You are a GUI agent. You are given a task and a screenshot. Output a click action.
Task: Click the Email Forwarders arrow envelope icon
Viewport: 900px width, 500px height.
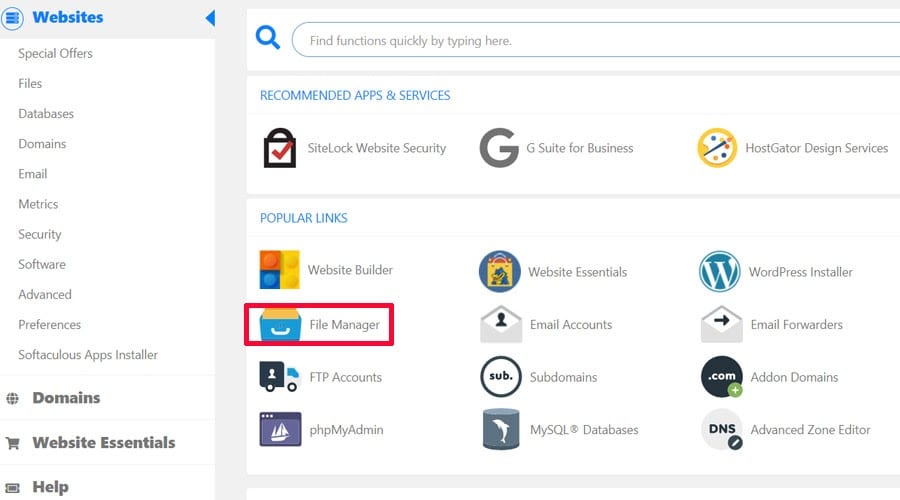pos(721,324)
